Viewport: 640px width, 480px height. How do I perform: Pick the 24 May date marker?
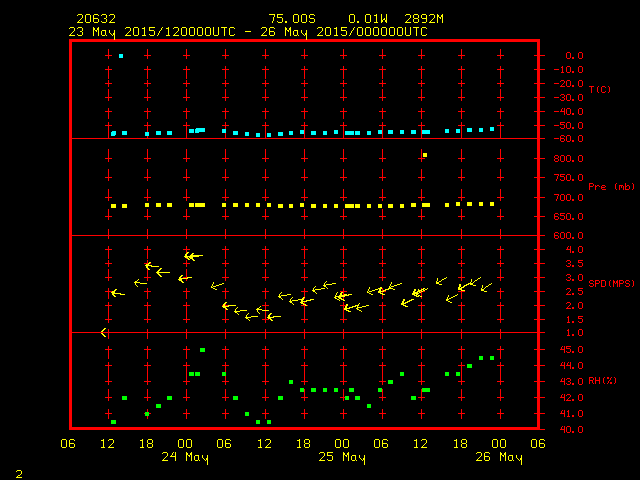click(186, 458)
